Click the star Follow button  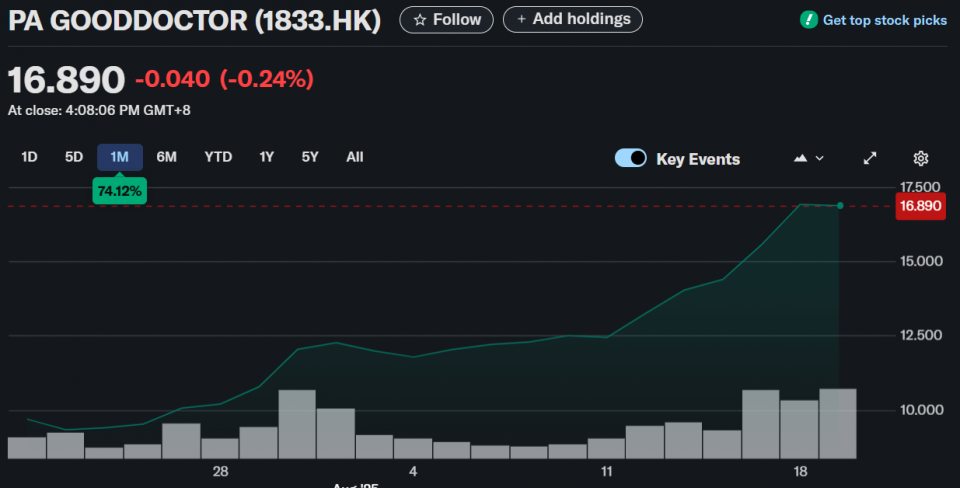point(446,20)
